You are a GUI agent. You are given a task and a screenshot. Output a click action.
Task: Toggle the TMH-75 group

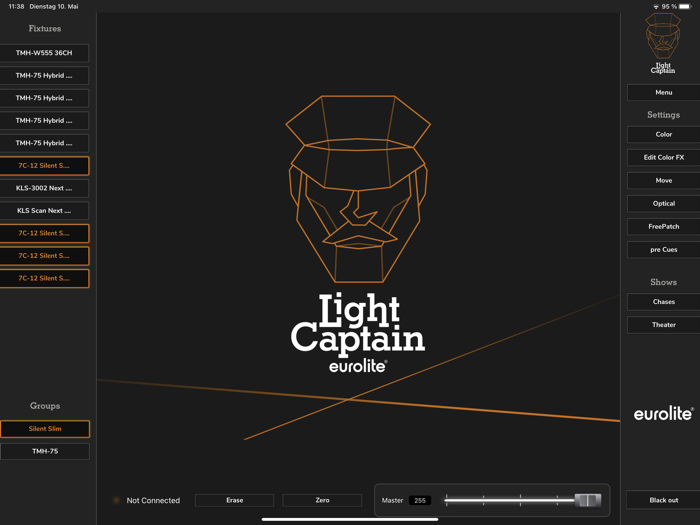click(x=45, y=451)
